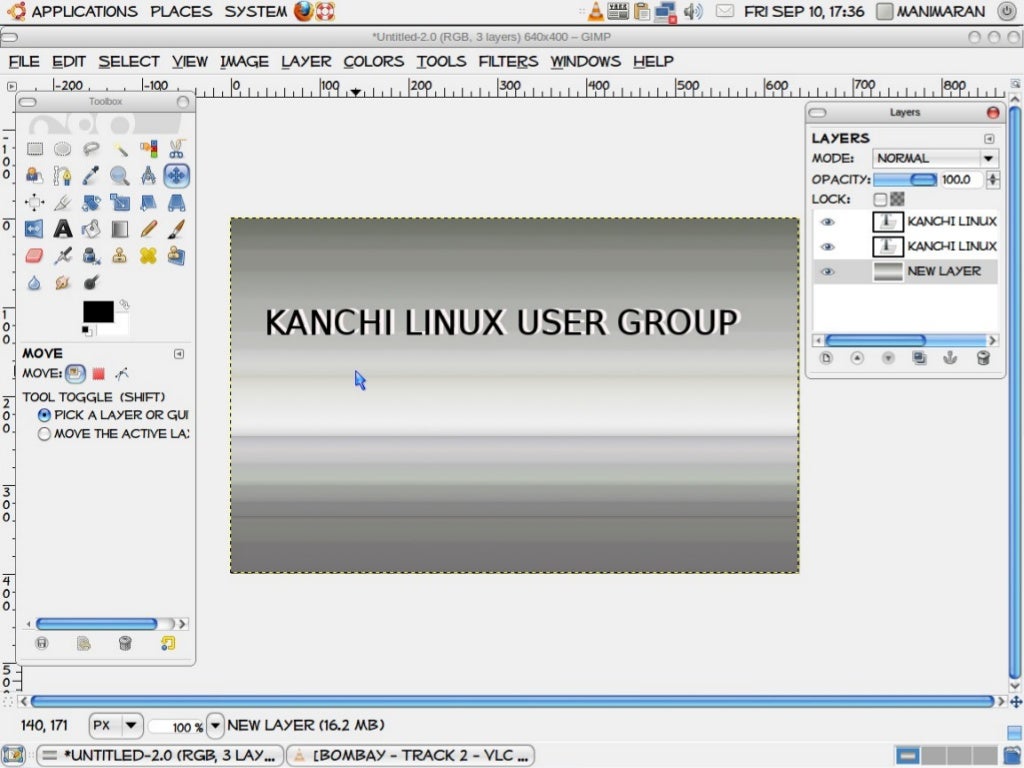The image size is (1024, 768).
Task: Select the Airbrush tool
Action: tap(63, 255)
